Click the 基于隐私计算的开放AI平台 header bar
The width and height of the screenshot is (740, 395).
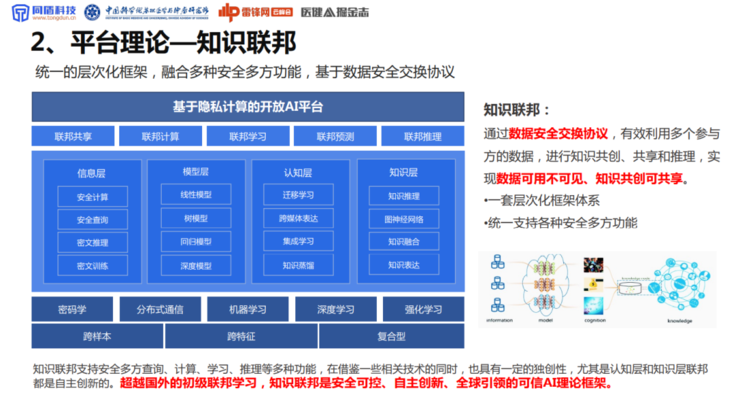248,107
